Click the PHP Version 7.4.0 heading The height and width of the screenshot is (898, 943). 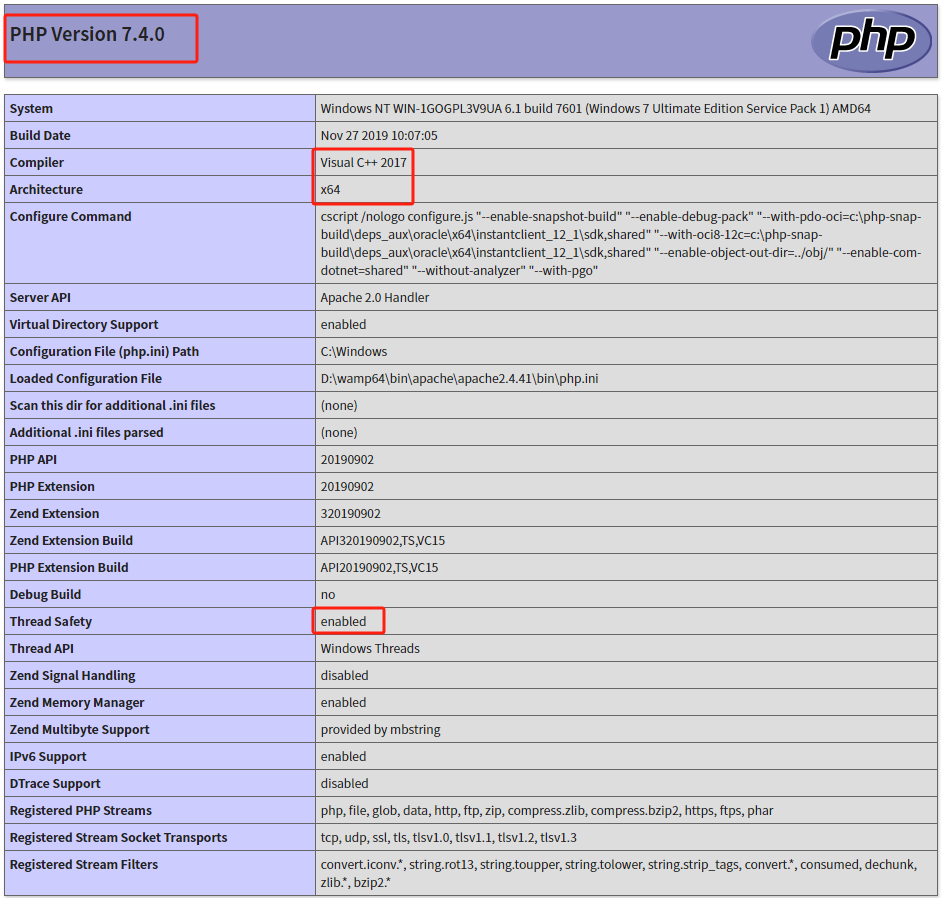tap(88, 35)
